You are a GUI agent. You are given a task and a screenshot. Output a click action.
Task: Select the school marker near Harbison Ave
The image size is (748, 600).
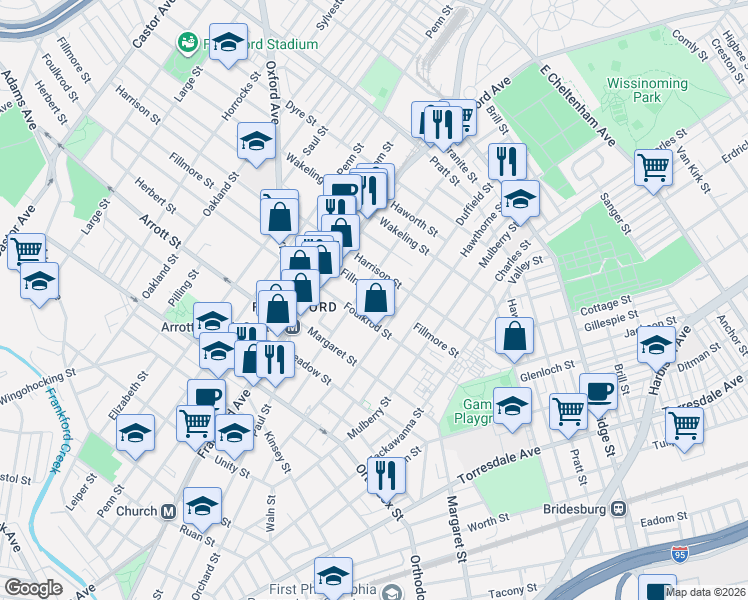click(656, 345)
